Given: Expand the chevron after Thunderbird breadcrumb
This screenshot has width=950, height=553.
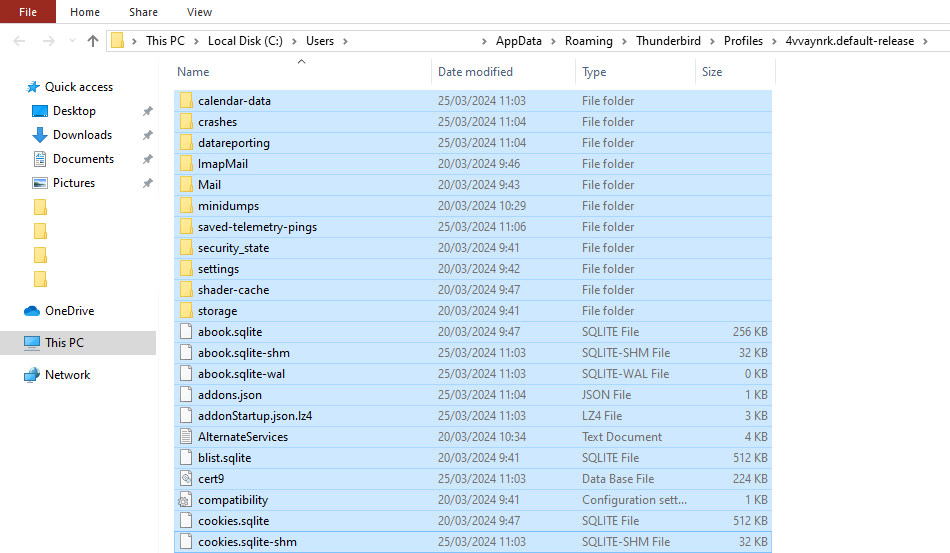Looking at the screenshot, I should [712, 41].
